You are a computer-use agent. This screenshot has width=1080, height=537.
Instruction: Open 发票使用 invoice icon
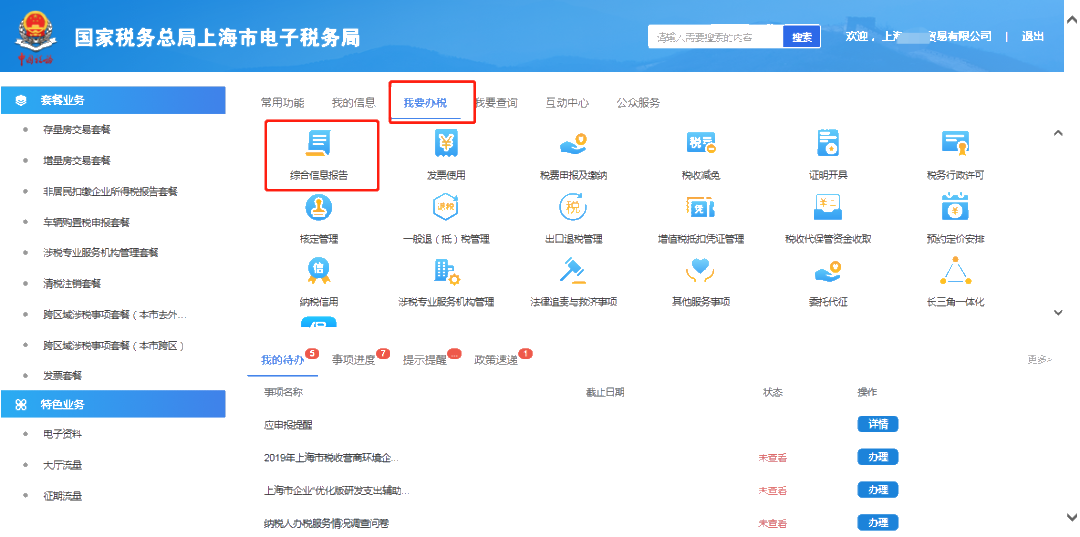click(446, 143)
